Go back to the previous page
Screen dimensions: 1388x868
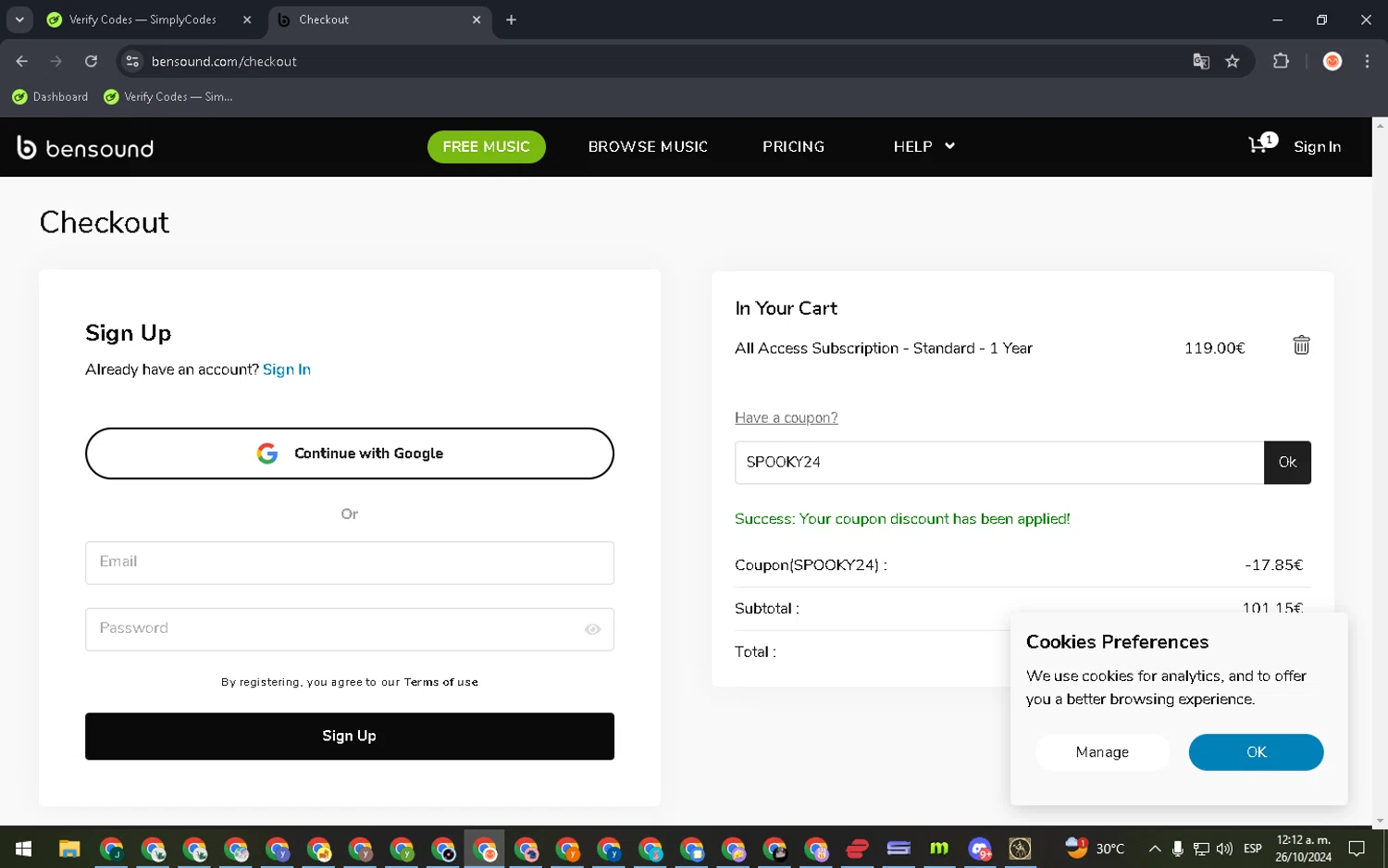[22, 61]
